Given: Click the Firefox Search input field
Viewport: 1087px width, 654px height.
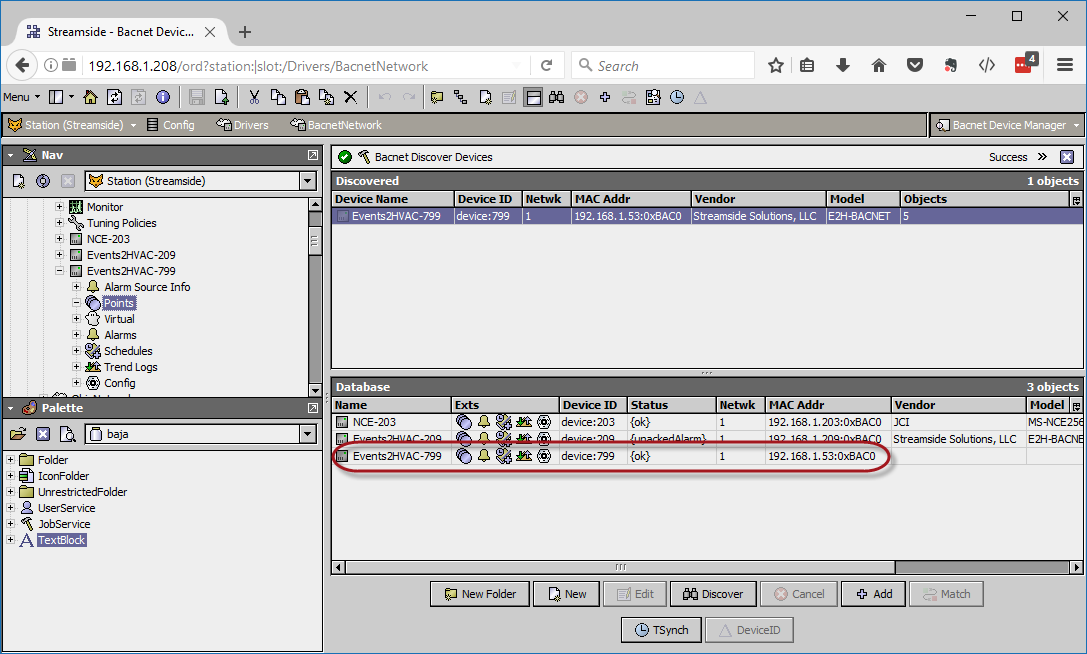Looking at the screenshot, I should [x=663, y=66].
